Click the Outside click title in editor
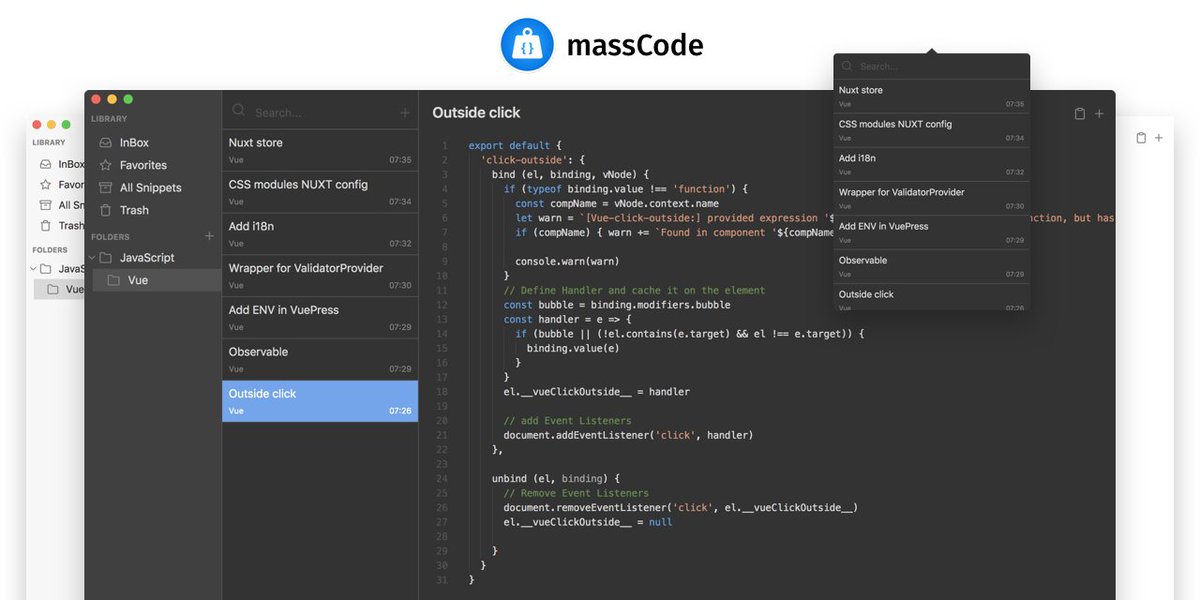The height and width of the screenshot is (600, 1200). 476,113
